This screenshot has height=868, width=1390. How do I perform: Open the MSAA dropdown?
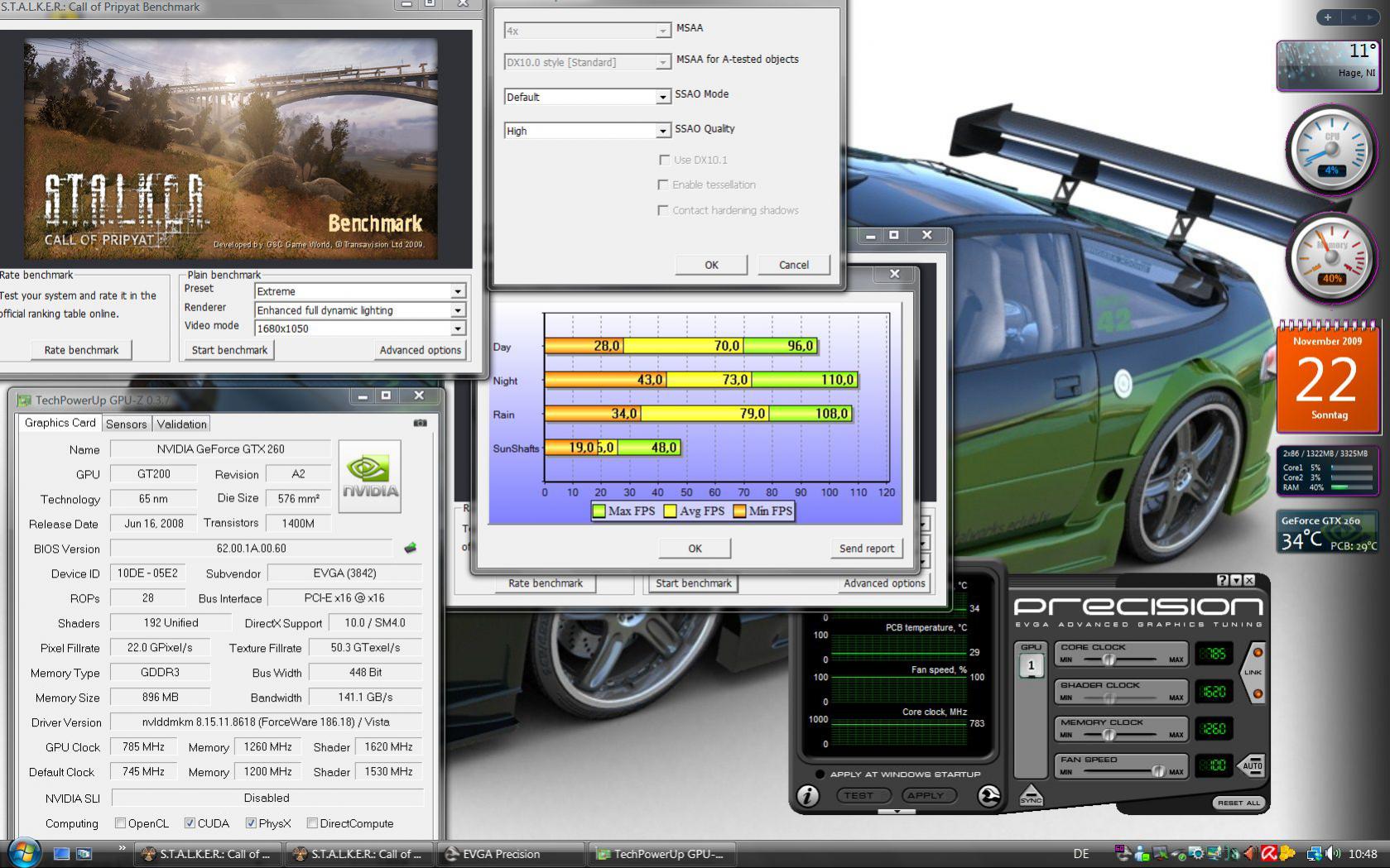[x=587, y=31]
